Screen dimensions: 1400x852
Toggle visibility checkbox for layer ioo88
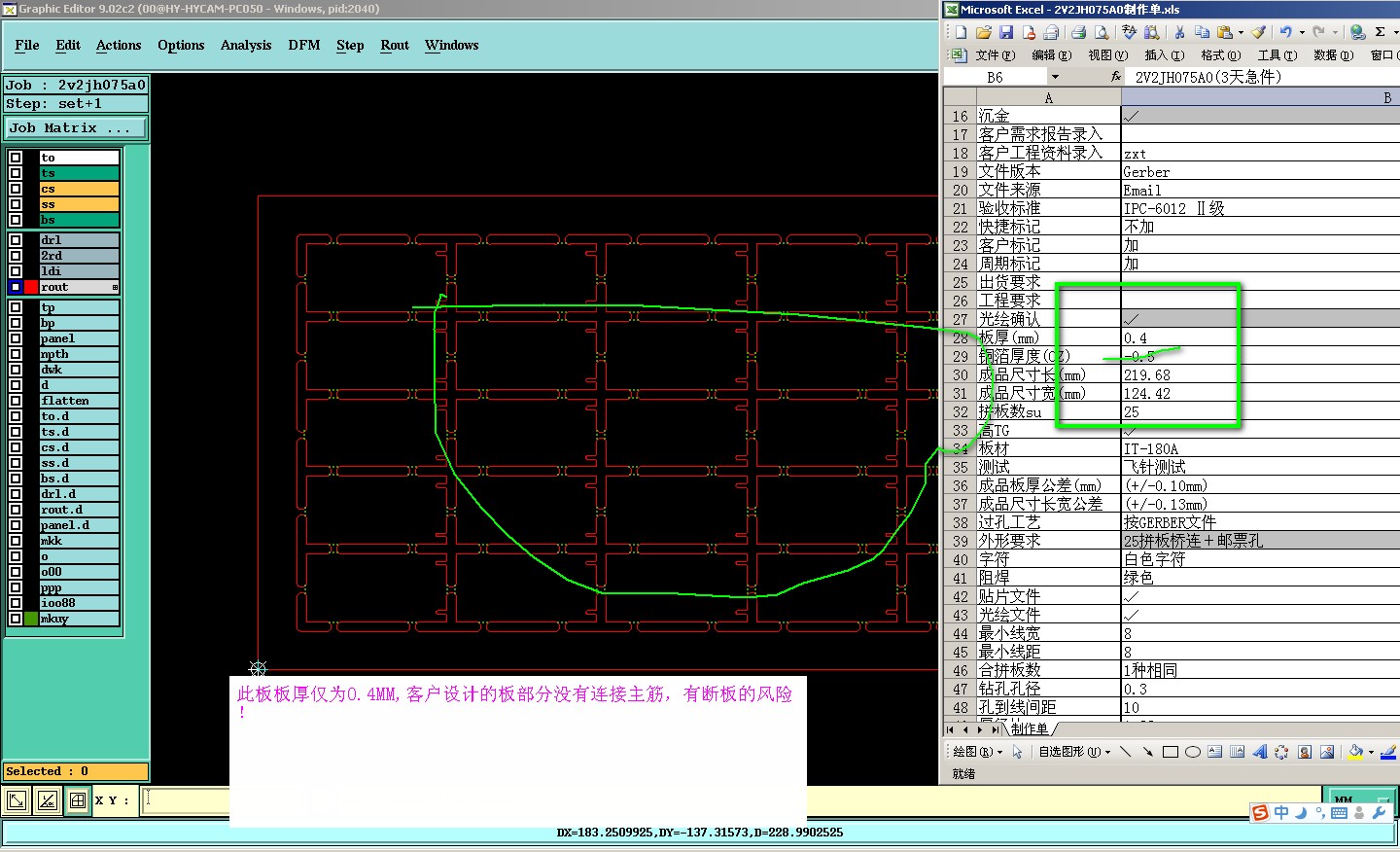pyautogui.click(x=16, y=603)
